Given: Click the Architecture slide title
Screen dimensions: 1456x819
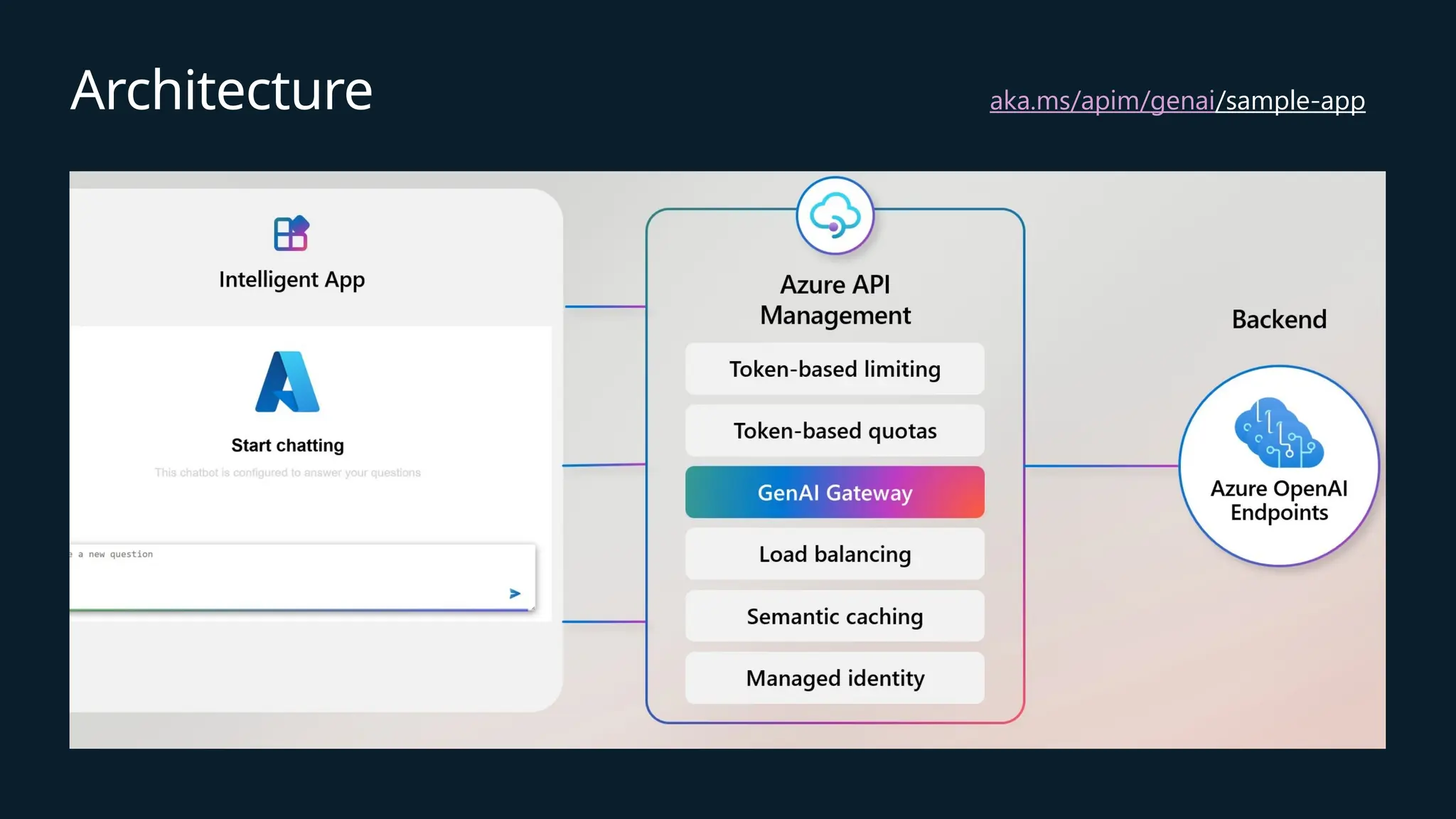Looking at the screenshot, I should click(x=222, y=90).
